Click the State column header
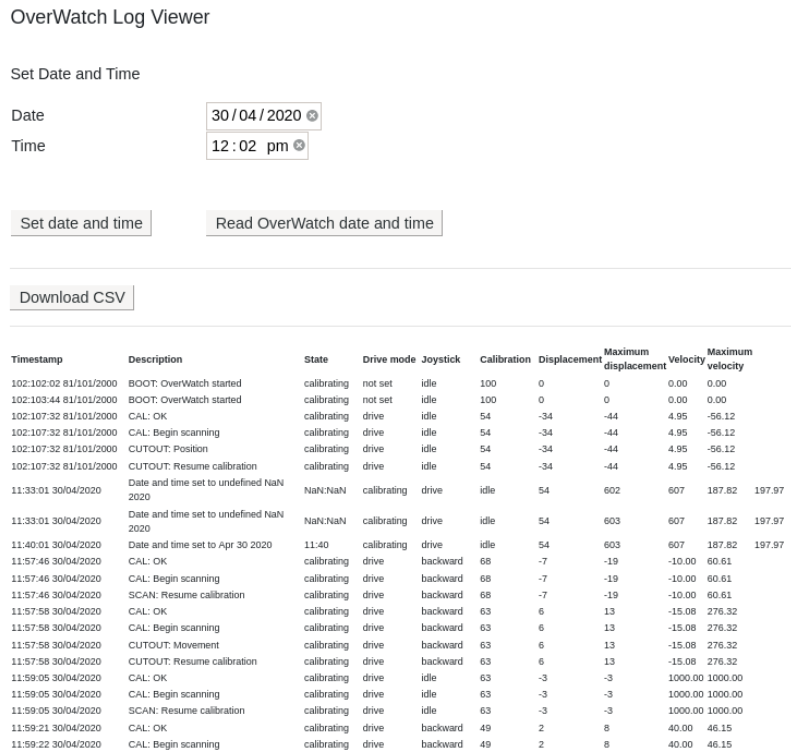The width and height of the screenshot is (791, 754). pyautogui.click(x=316, y=359)
